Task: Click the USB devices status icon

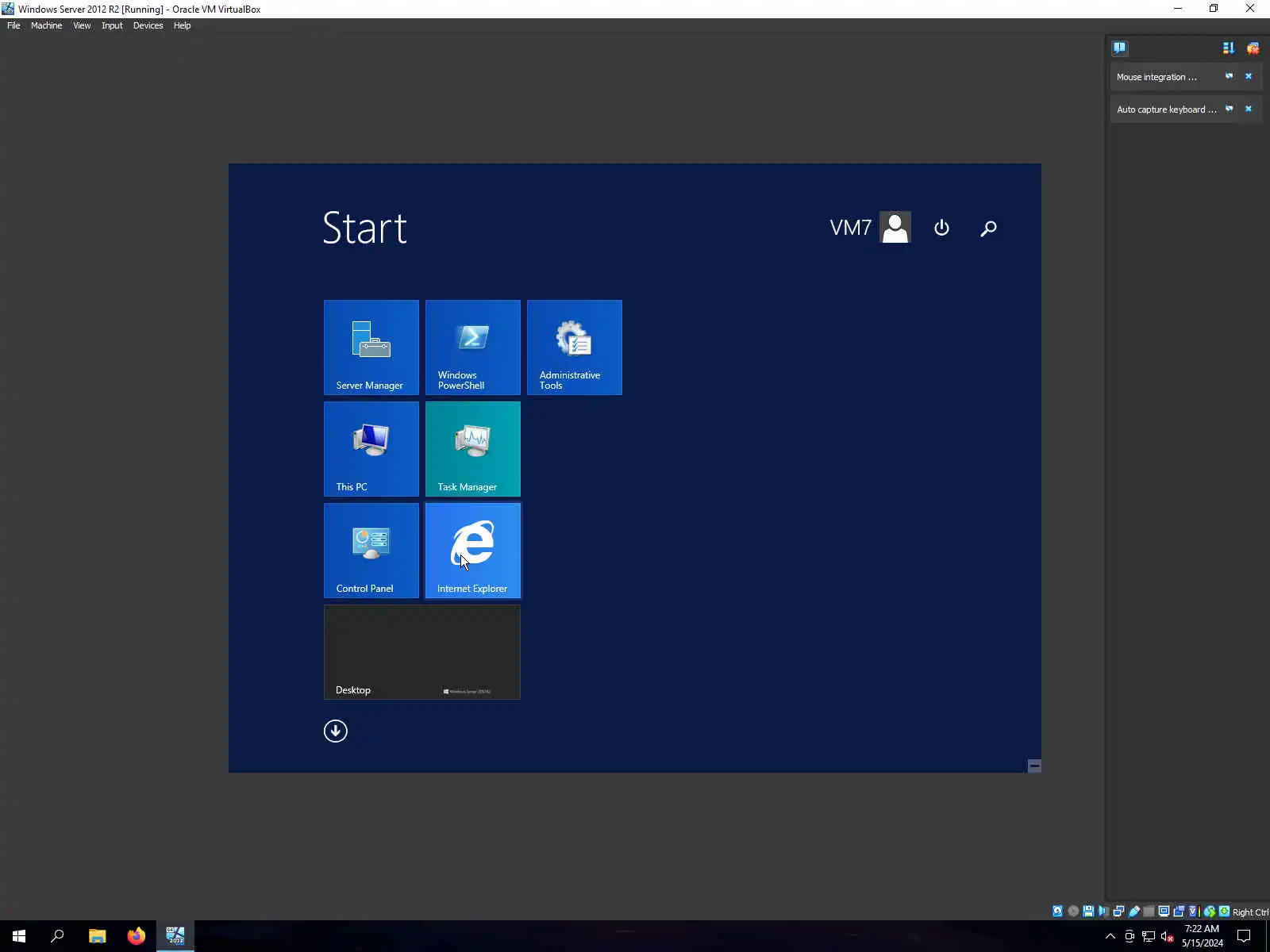Action: [x=1134, y=912]
